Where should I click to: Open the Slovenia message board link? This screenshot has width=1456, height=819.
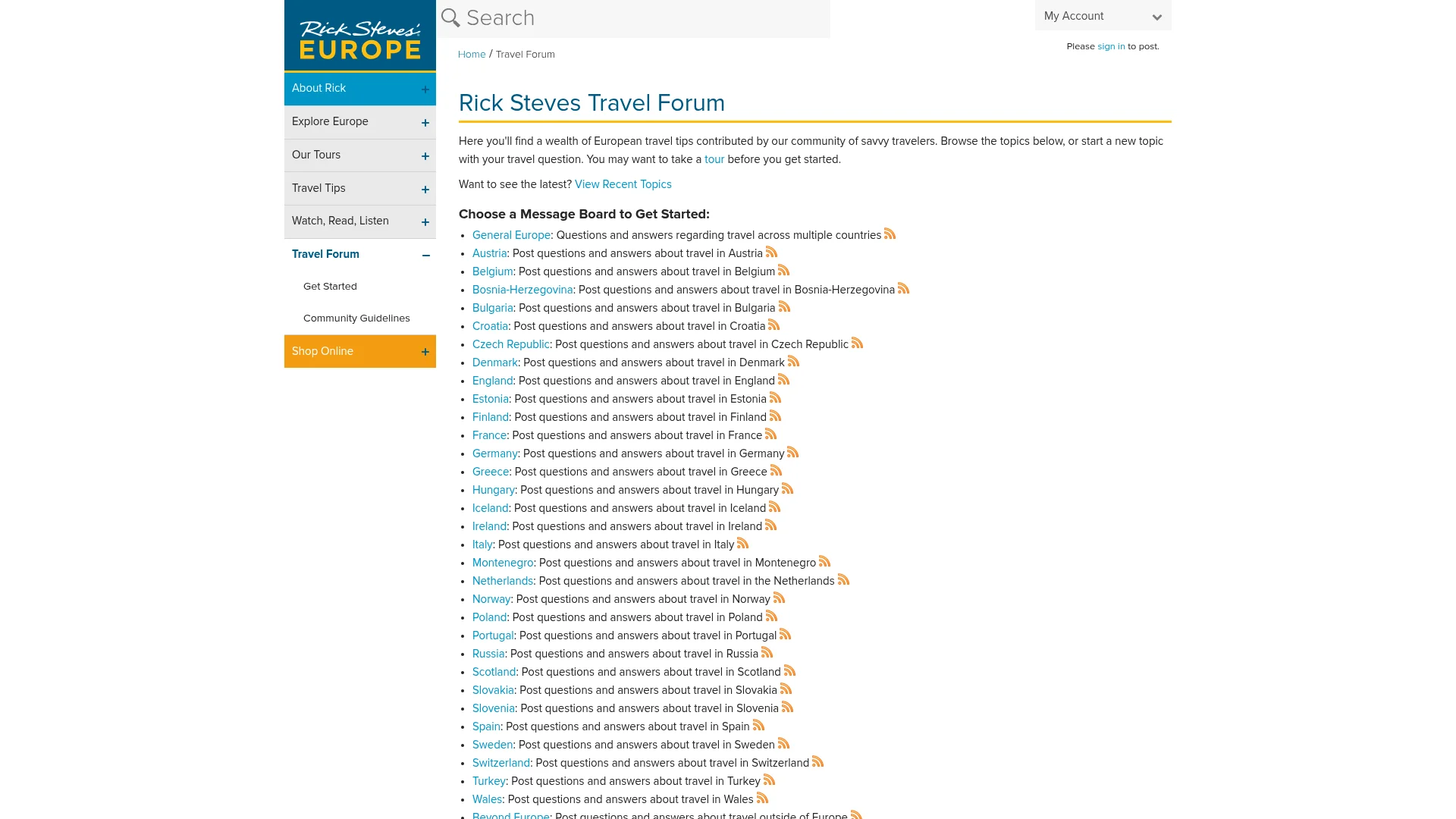click(x=494, y=708)
